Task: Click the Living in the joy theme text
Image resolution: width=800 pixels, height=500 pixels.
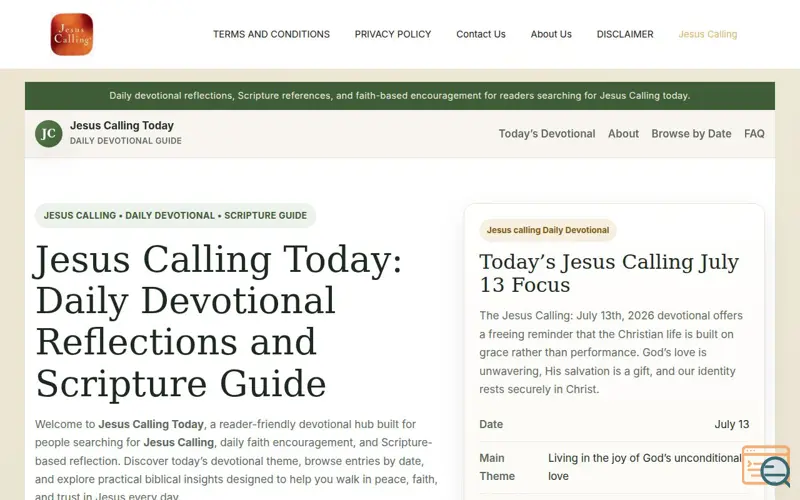Action: 644,467
